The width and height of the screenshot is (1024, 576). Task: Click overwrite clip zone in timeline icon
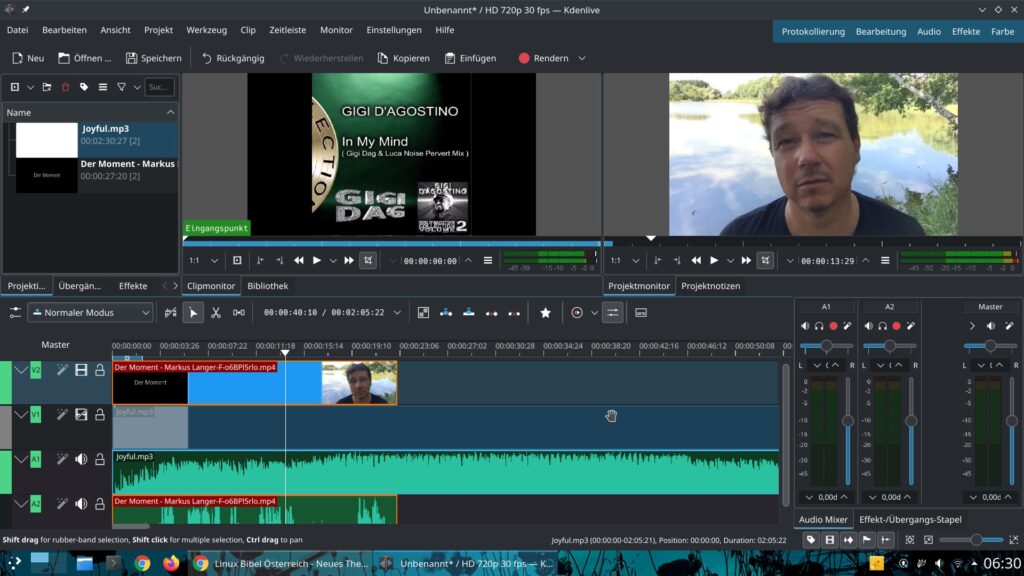(469, 313)
